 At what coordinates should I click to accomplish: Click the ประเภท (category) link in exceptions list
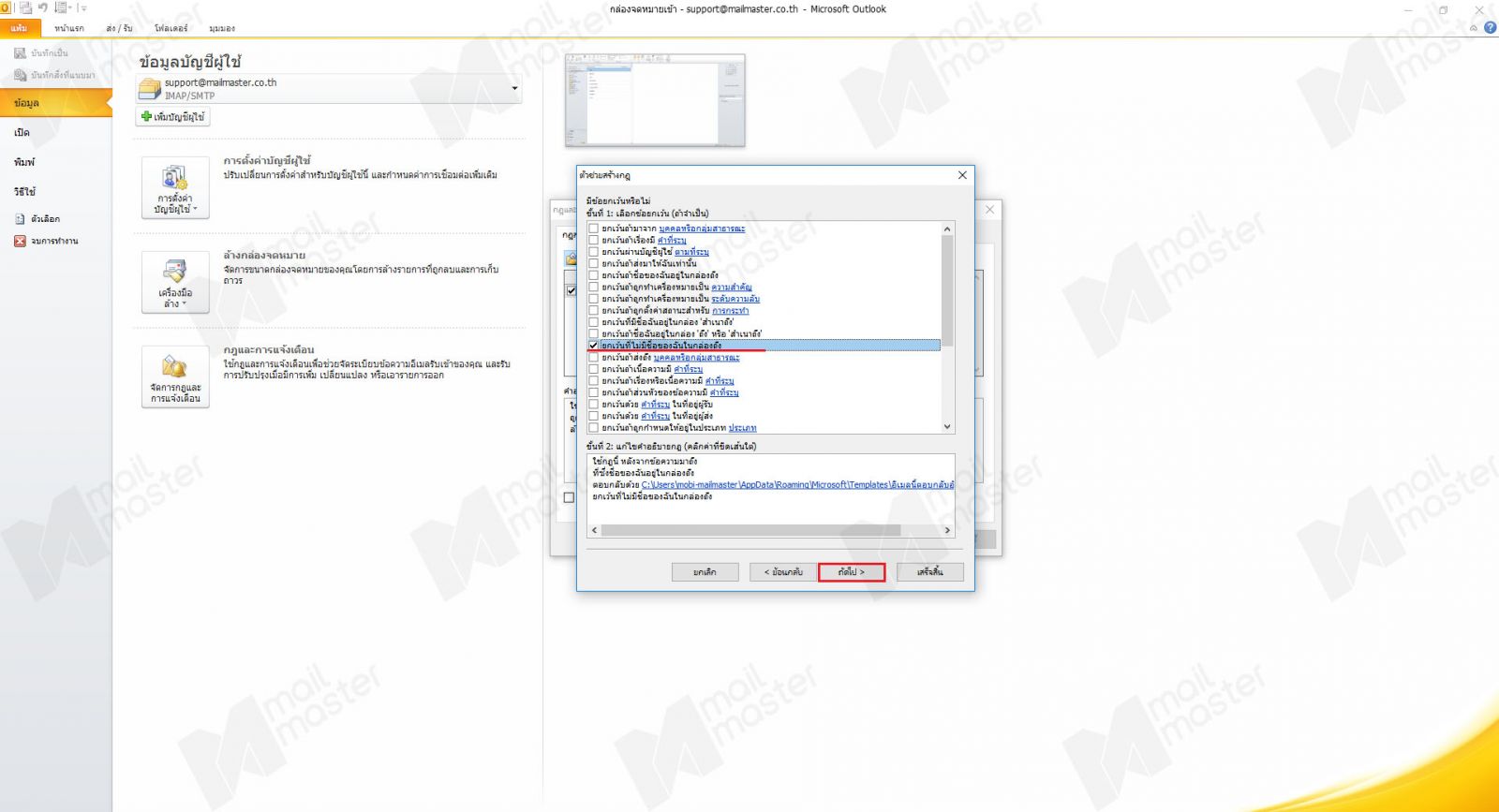(x=743, y=428)
